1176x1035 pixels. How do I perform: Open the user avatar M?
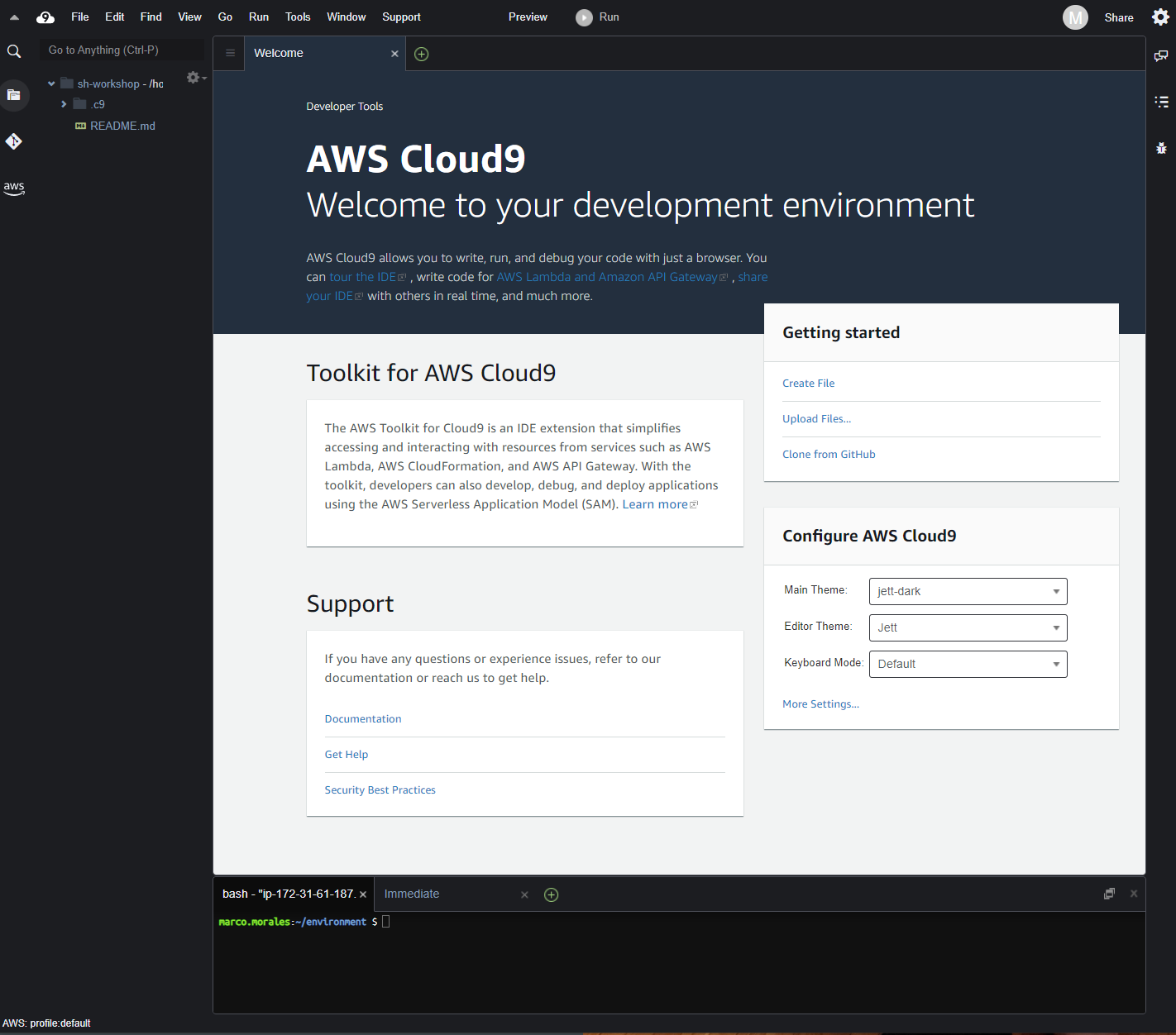tap(1075, 17)
